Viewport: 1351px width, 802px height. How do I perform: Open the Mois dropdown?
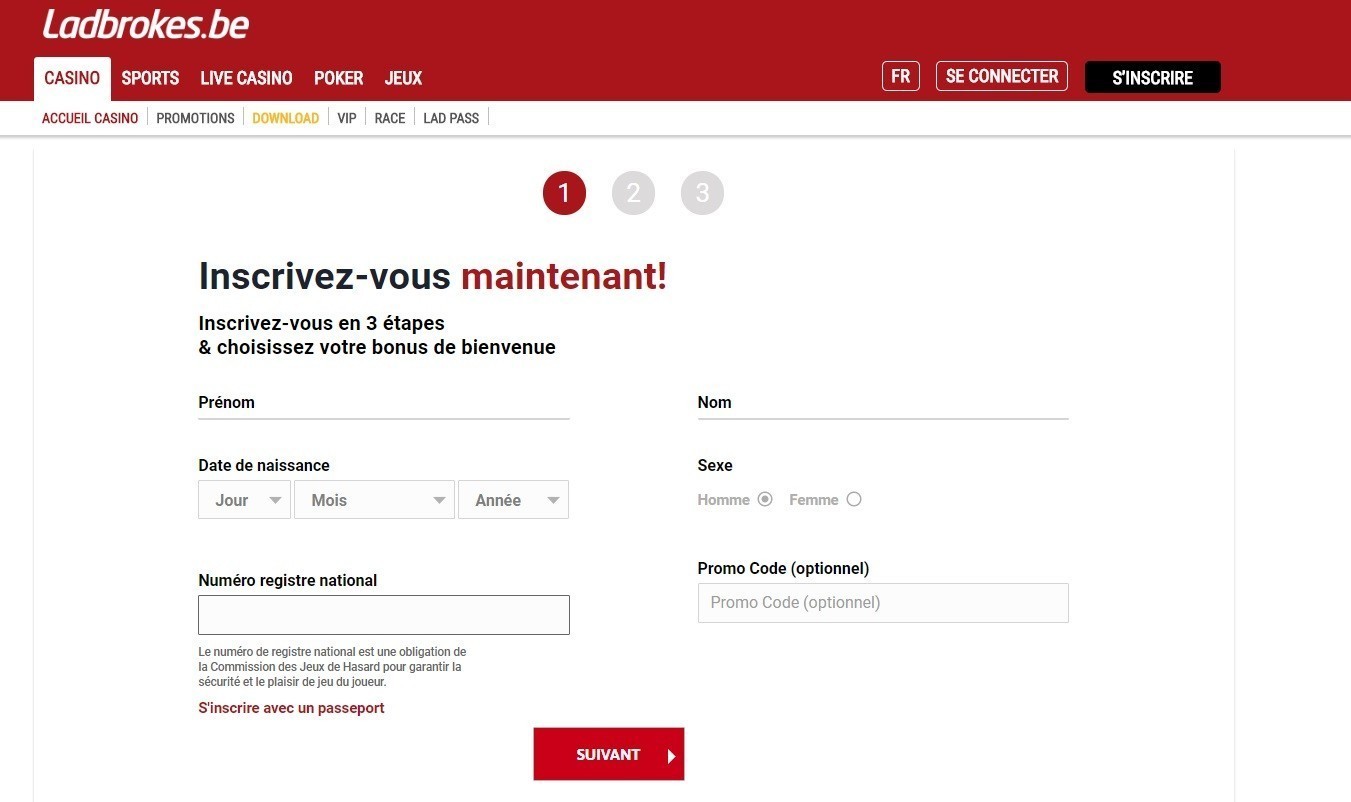(x=374, y=500)
